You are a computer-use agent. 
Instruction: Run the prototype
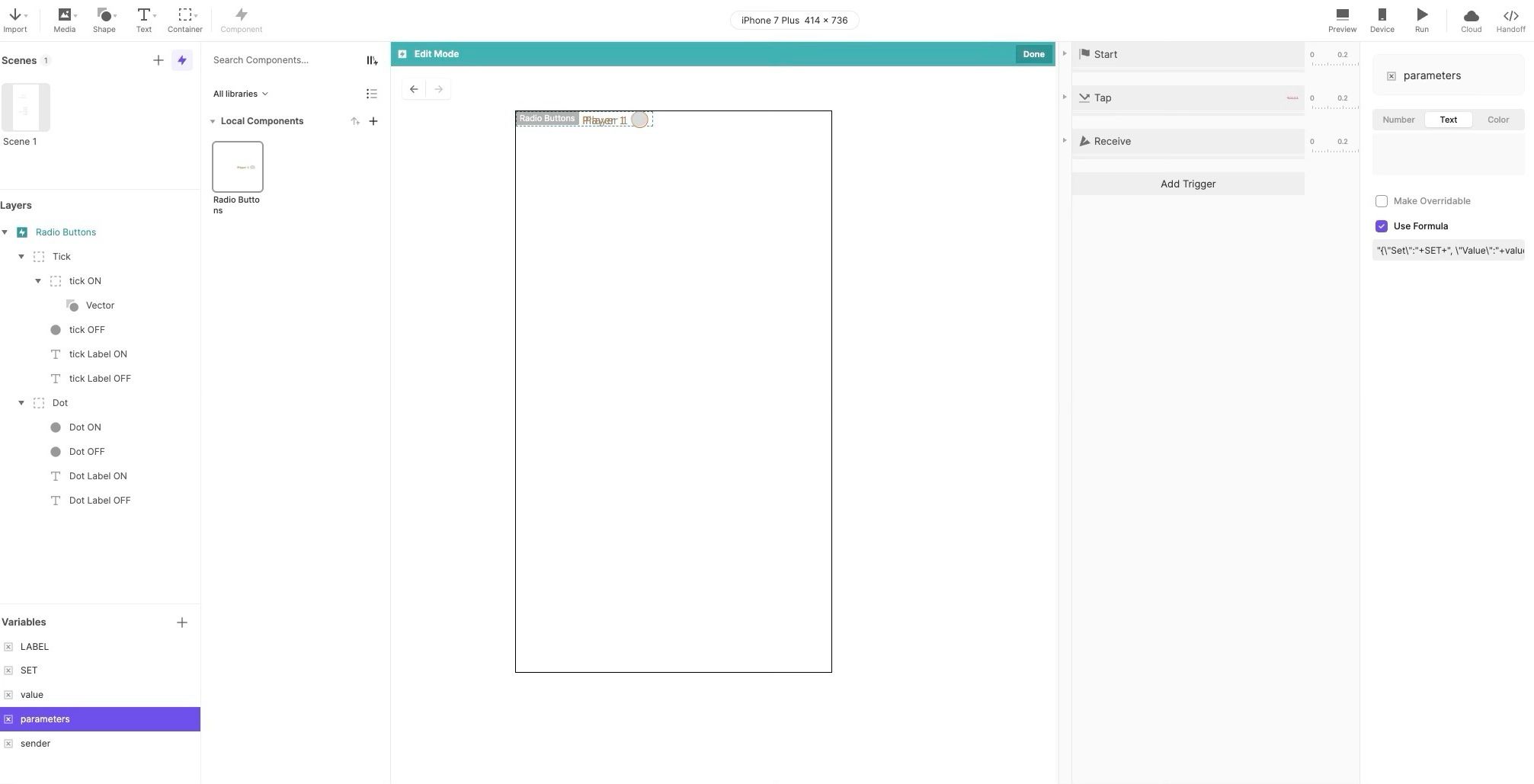click(x=1421, y=19)
